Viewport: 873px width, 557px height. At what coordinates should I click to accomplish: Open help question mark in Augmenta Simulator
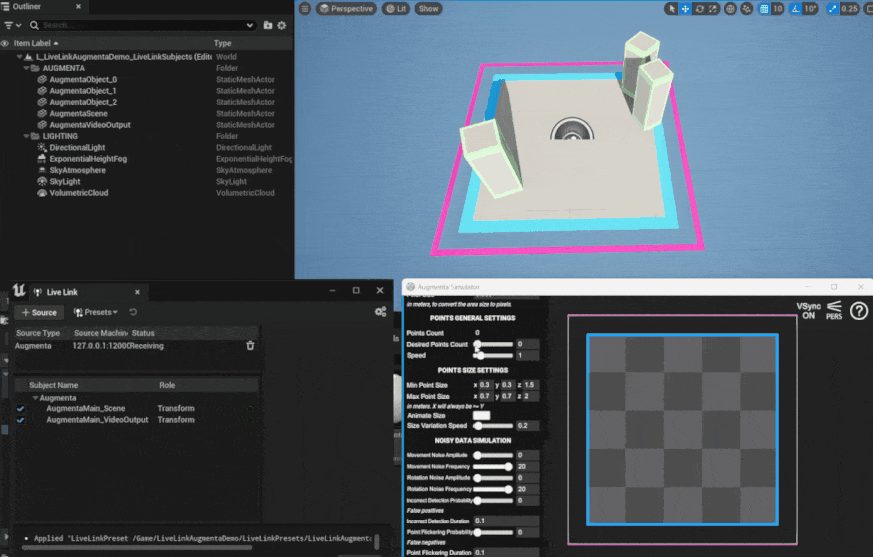(x=859, y=311)
